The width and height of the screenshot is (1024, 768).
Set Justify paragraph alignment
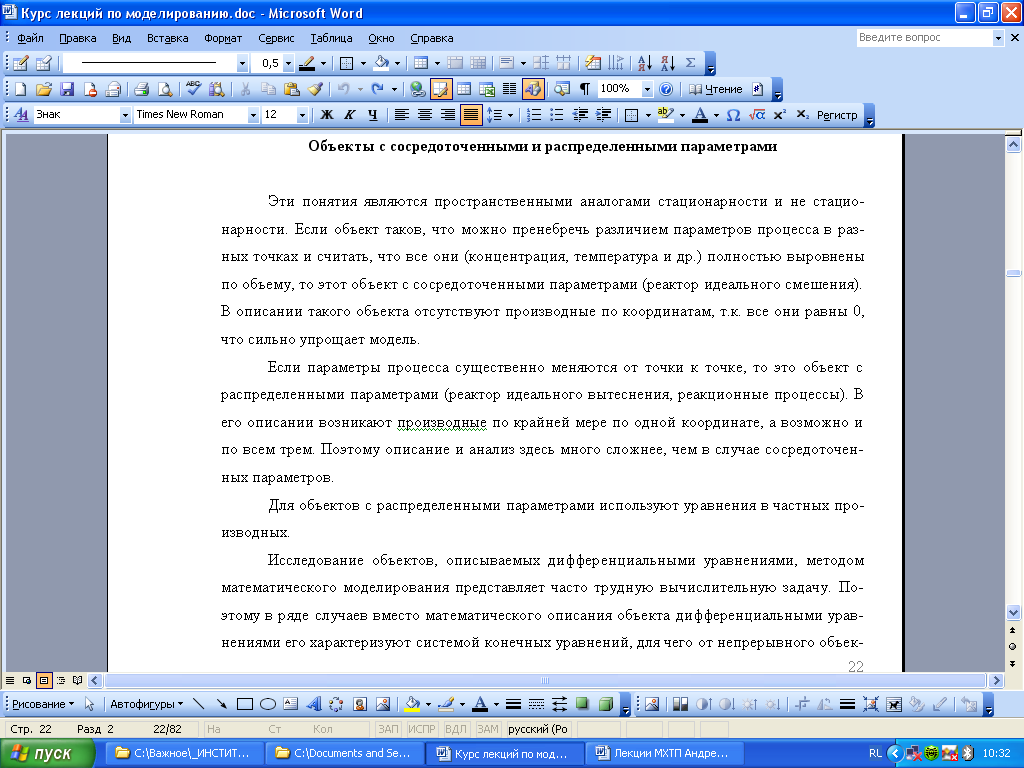[x=470, y=115]
